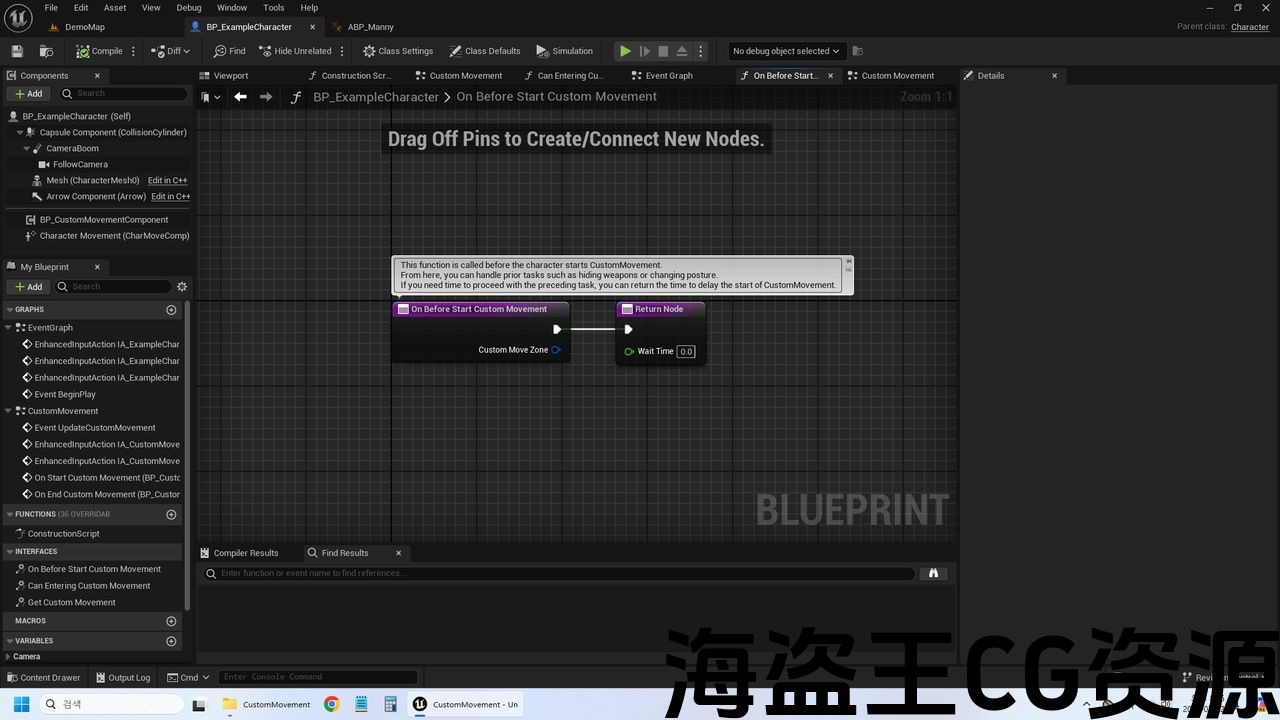Click Add button in Components panel

pyautogui.click(x=28, y=94)
